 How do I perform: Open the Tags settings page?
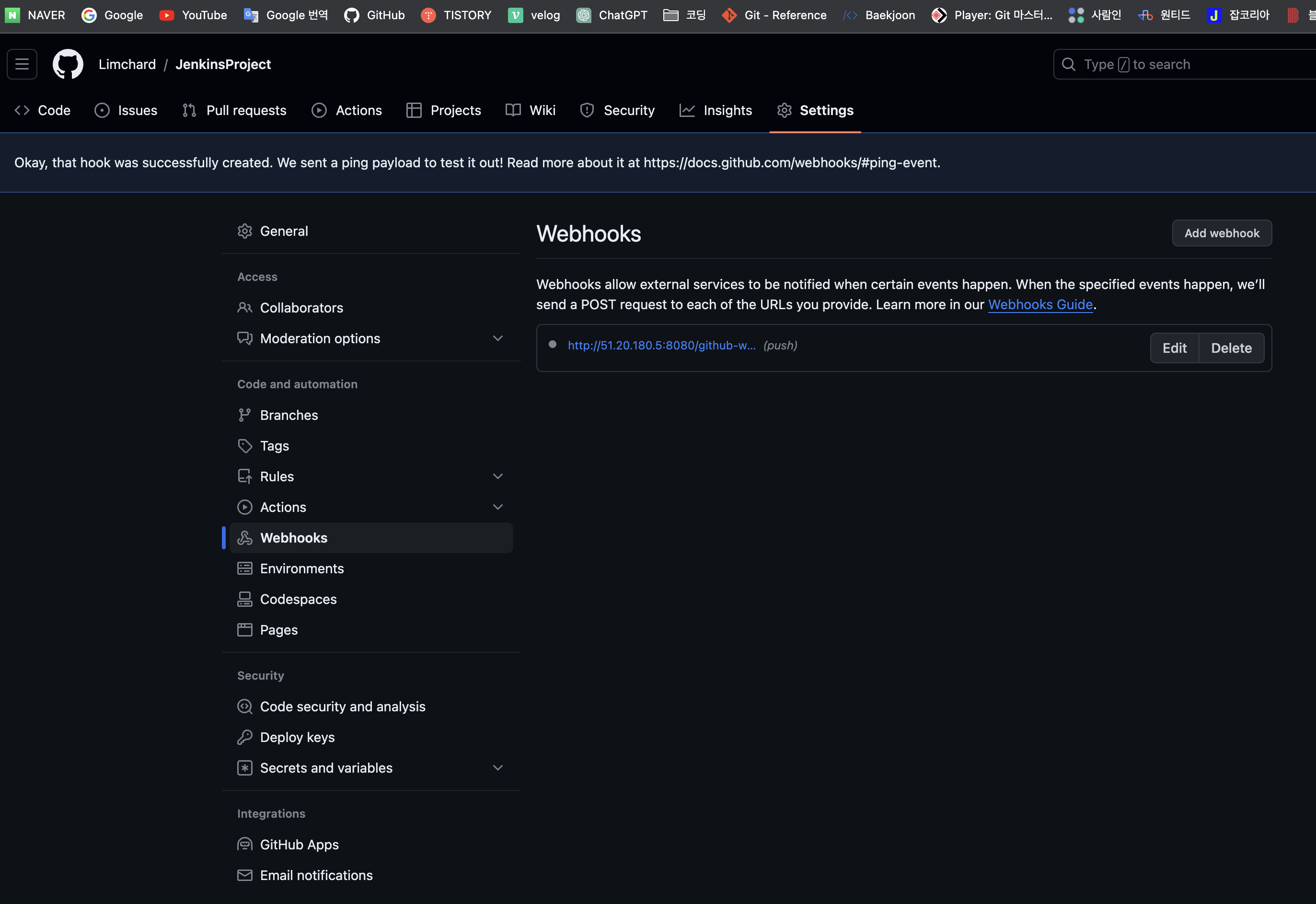click(274, 446)
